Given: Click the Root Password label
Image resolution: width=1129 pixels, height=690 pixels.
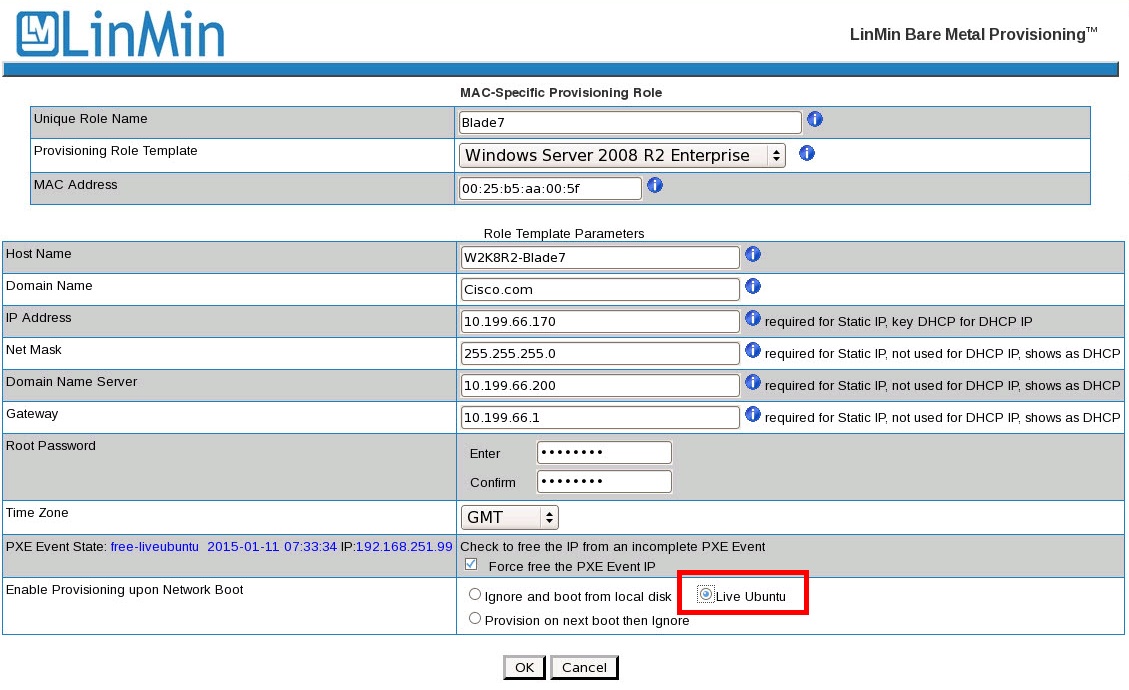Looking at the screenshot, I should 50,446.
